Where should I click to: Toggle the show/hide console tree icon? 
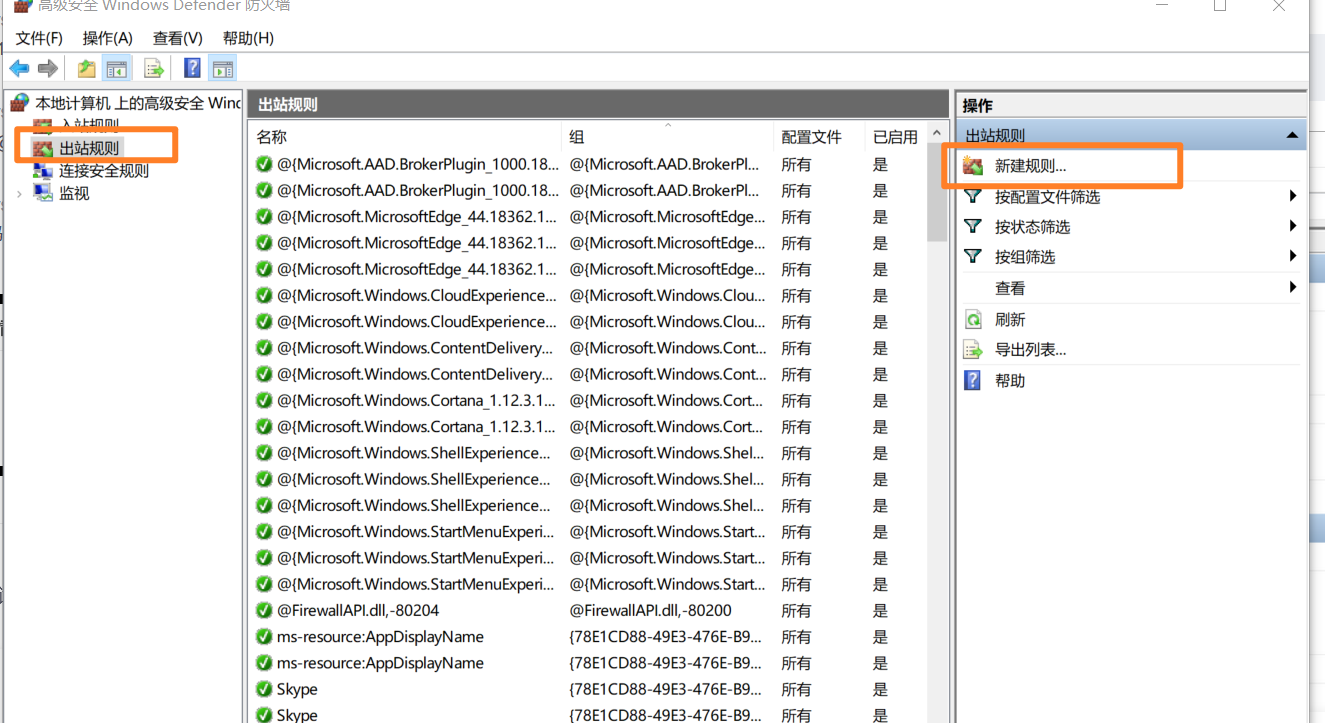coord(117,68)
